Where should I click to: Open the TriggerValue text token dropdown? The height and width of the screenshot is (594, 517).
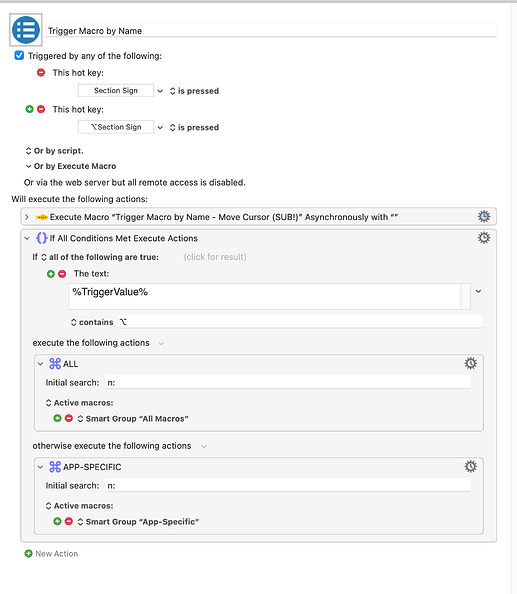pos(478,291)
